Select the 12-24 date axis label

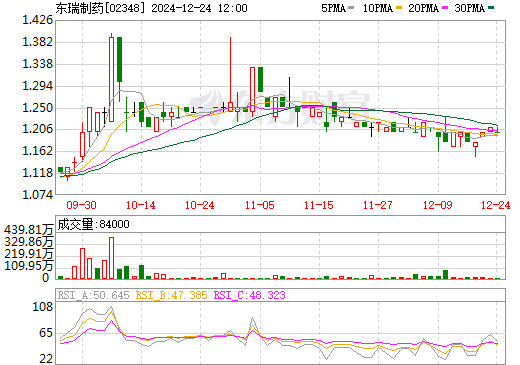[496, 205]
